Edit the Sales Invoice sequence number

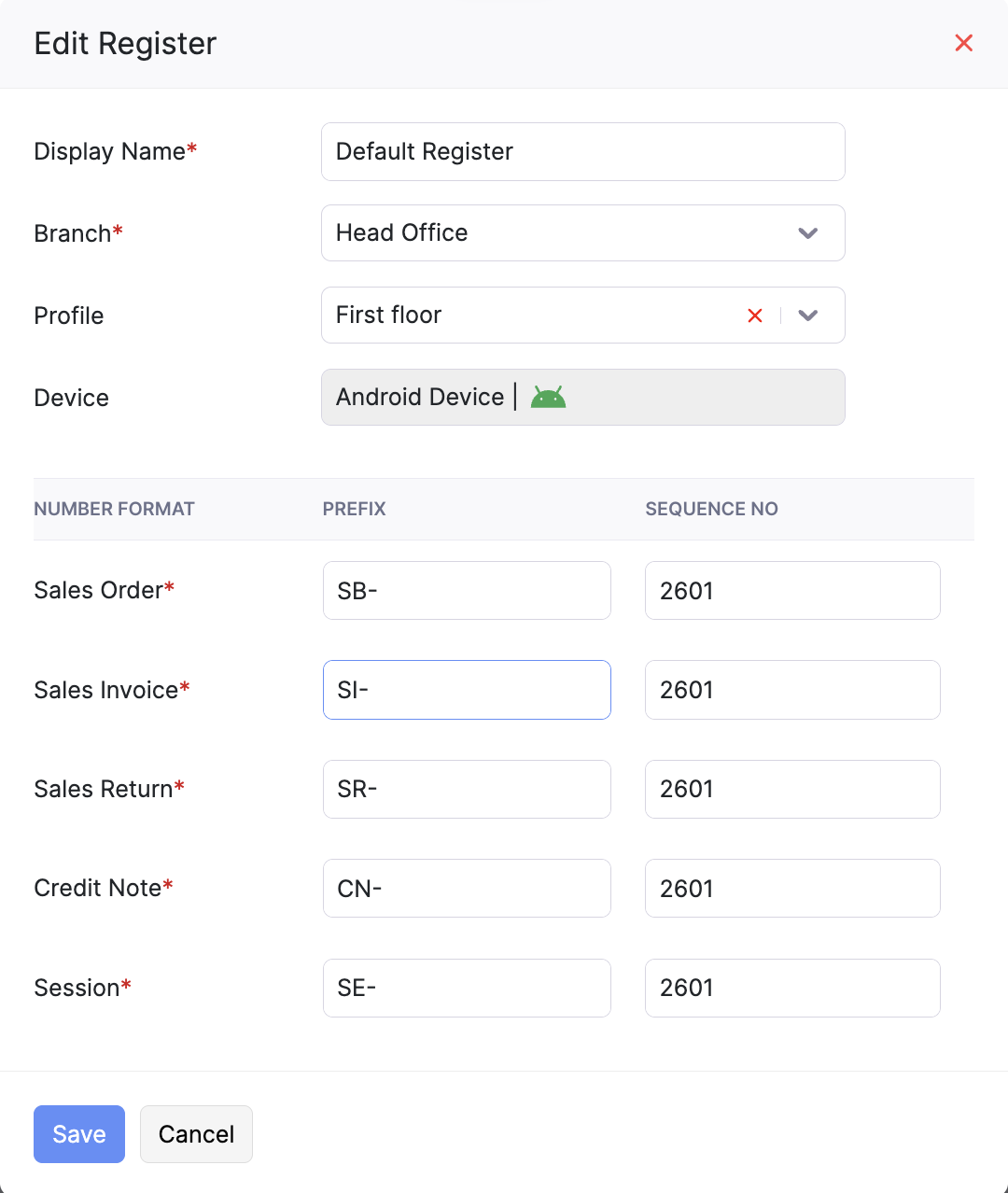coord(791,690)
